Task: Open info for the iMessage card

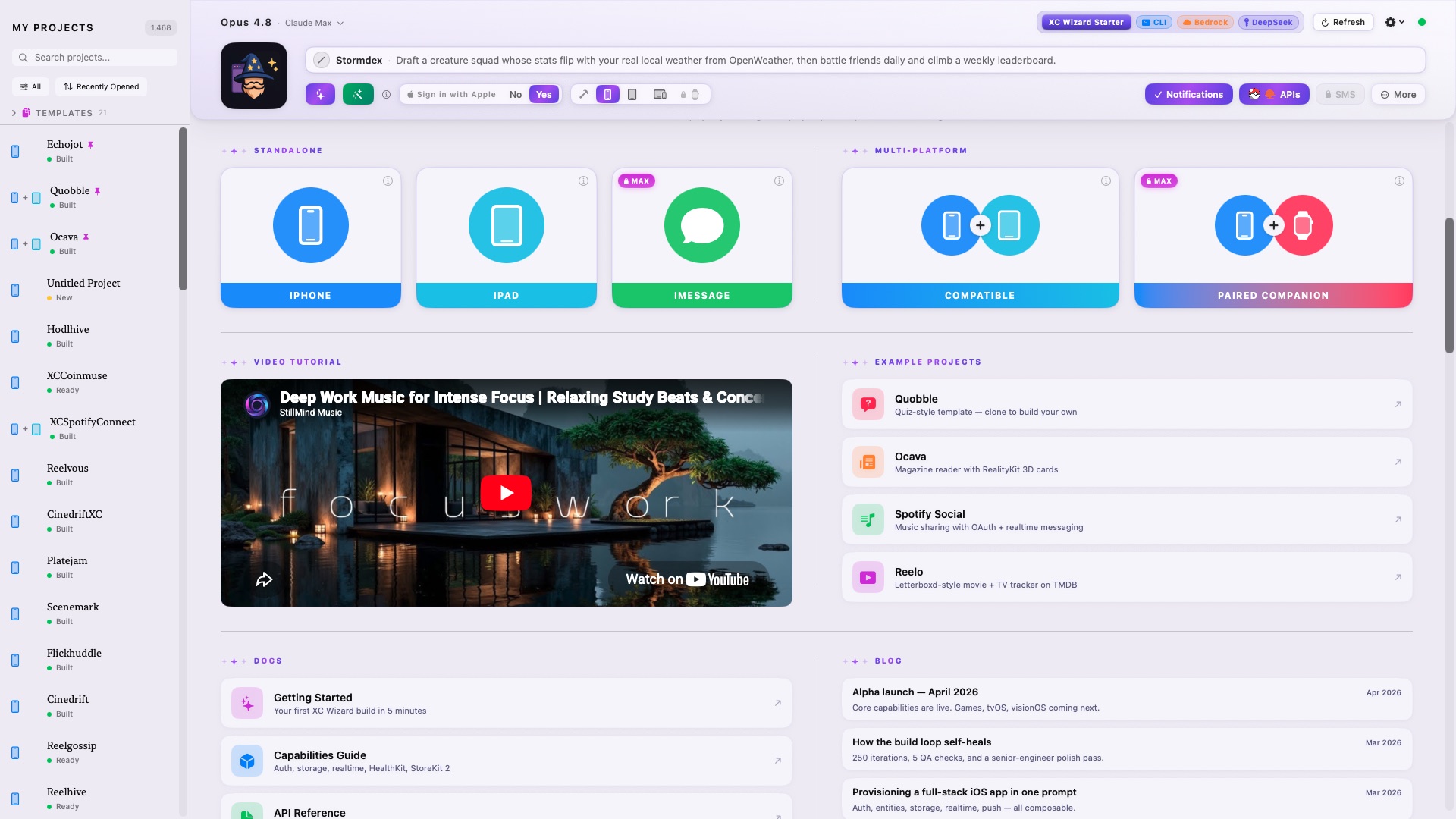Action: pos(779,180)
